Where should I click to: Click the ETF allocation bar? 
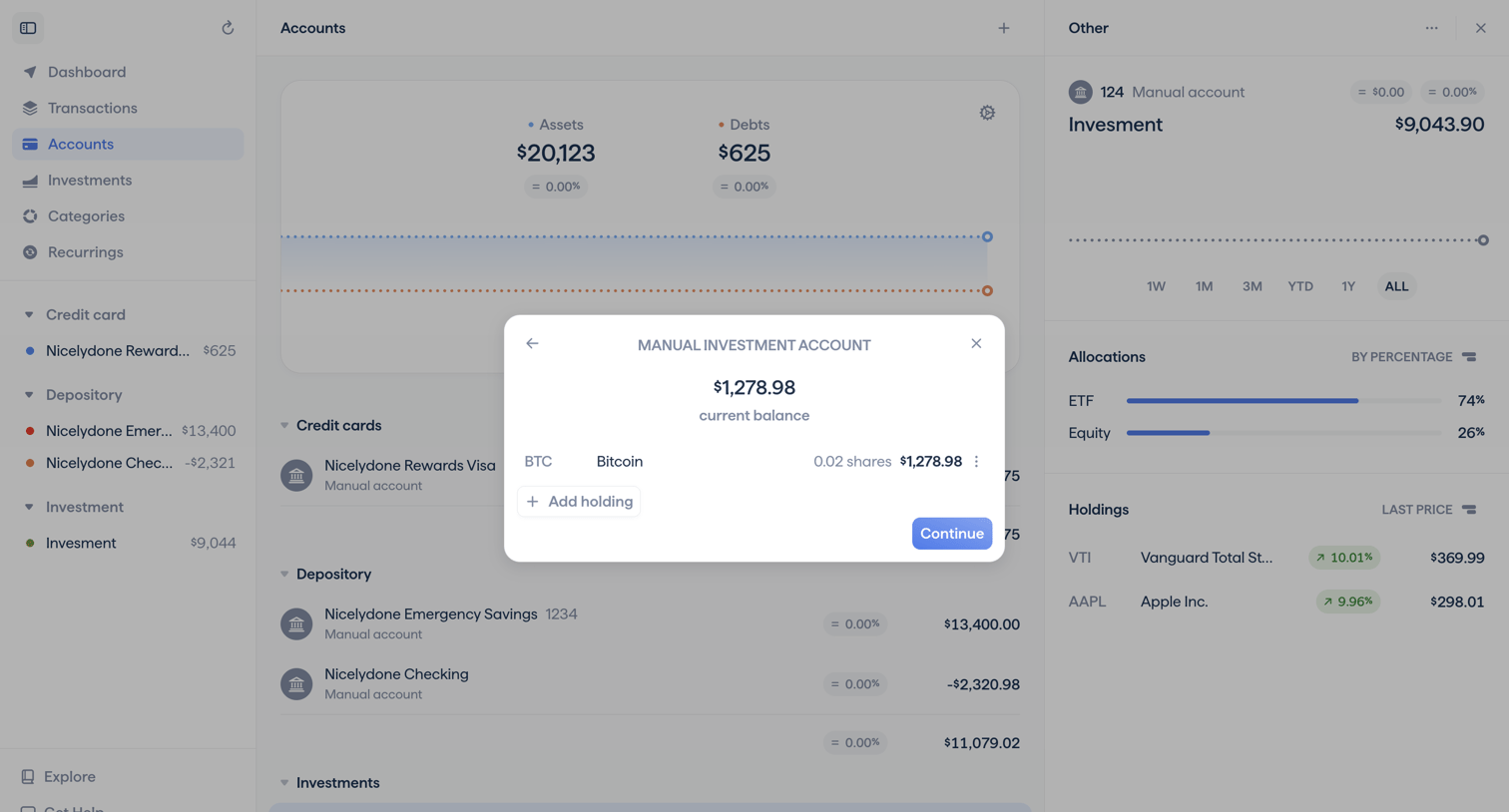pyautogui.click(x=1283, y=401)
